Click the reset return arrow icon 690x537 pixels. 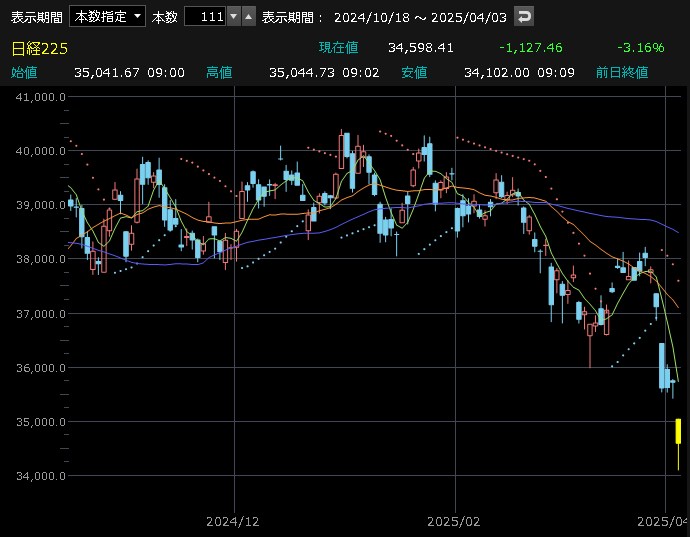(524, 17)
